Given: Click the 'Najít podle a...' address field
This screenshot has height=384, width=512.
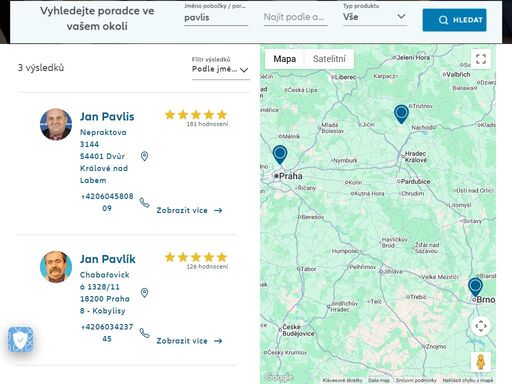Looking at the screenshot, I should (295, 17).
